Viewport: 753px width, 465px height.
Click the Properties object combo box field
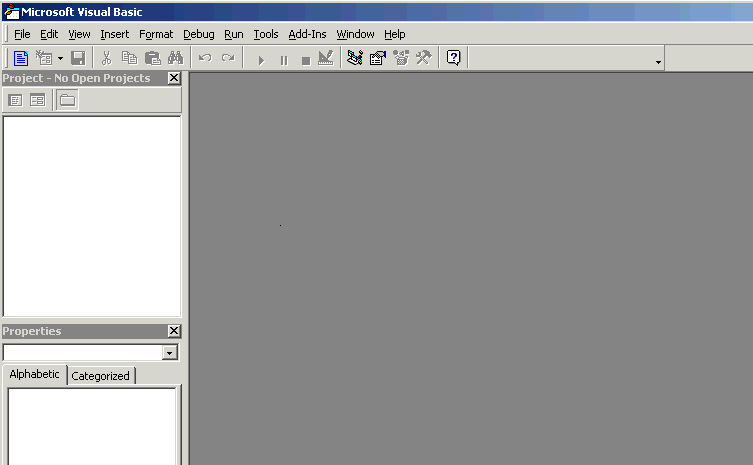pos(90,353)
